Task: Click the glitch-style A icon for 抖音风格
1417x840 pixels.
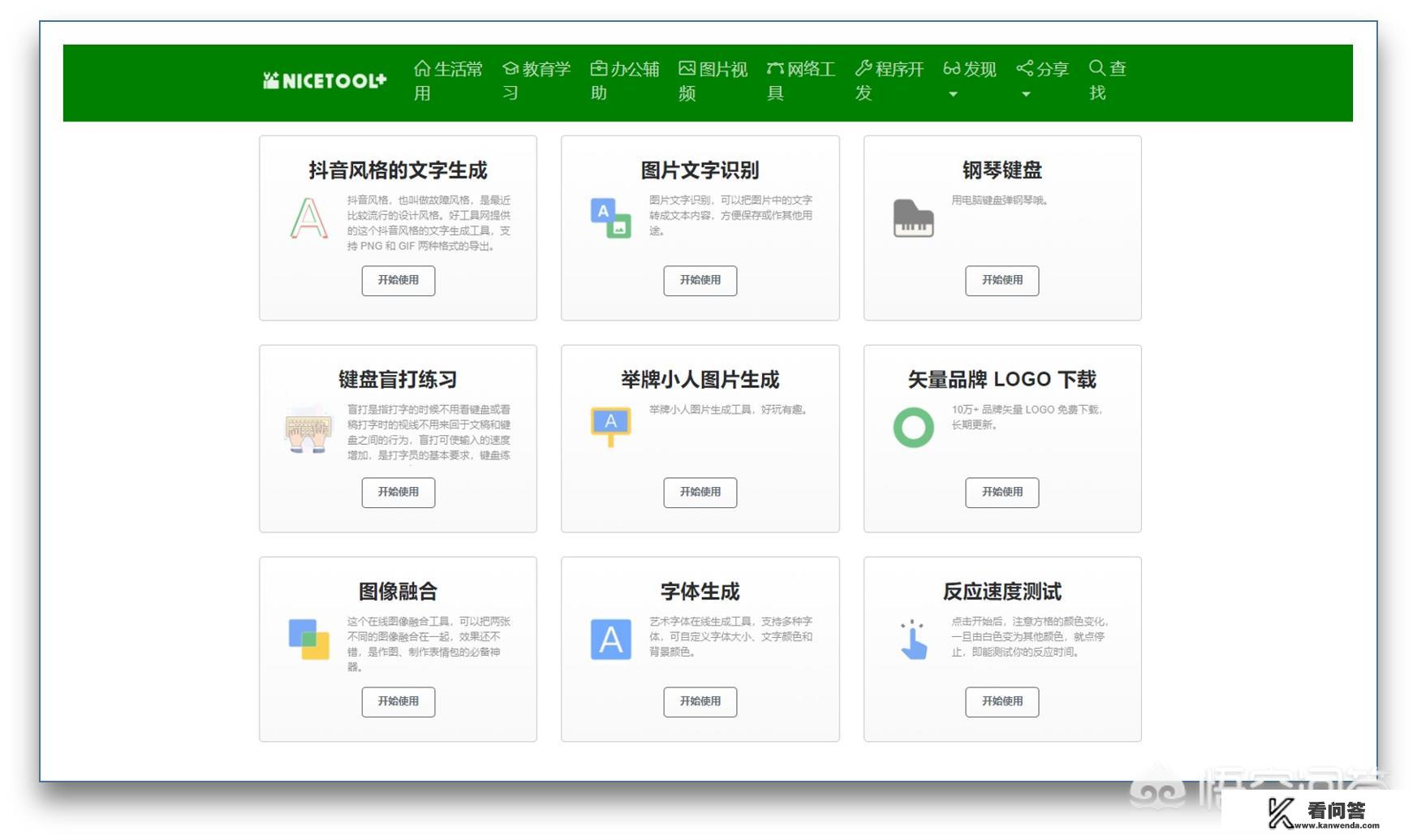Action: [309, 218]
